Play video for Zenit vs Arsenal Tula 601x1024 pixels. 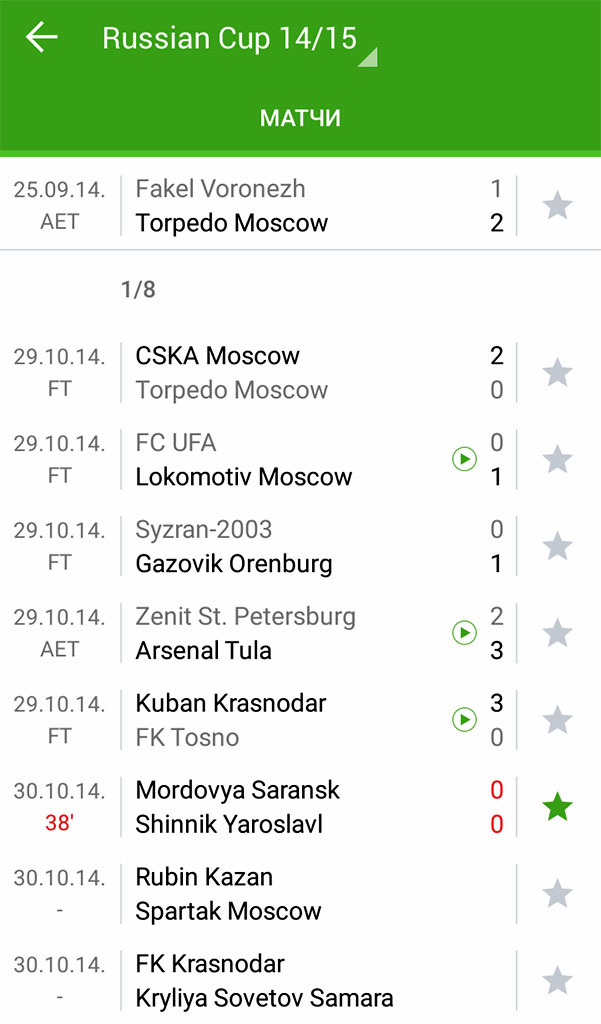click(x=464, y=633)
